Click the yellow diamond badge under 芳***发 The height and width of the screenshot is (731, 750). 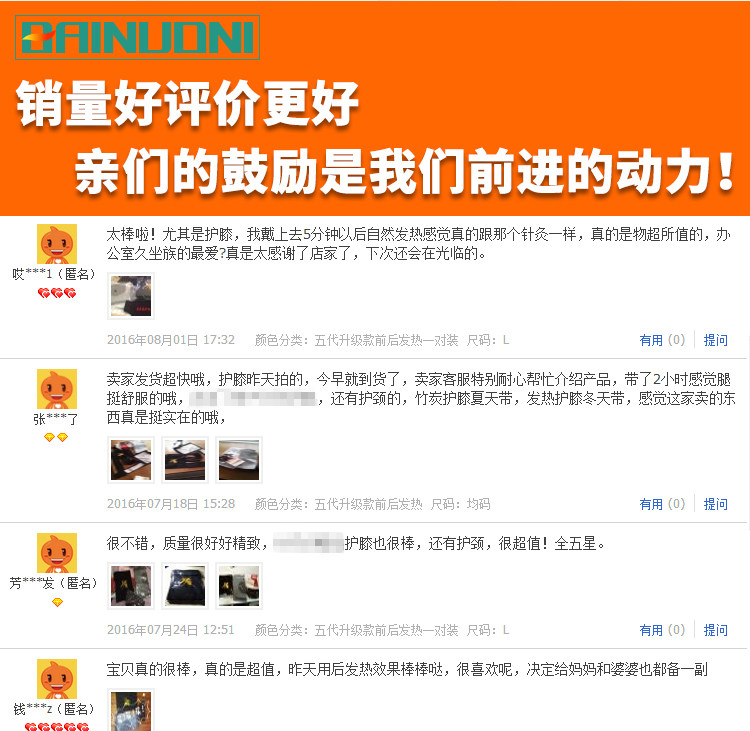[x=57, y=602]
